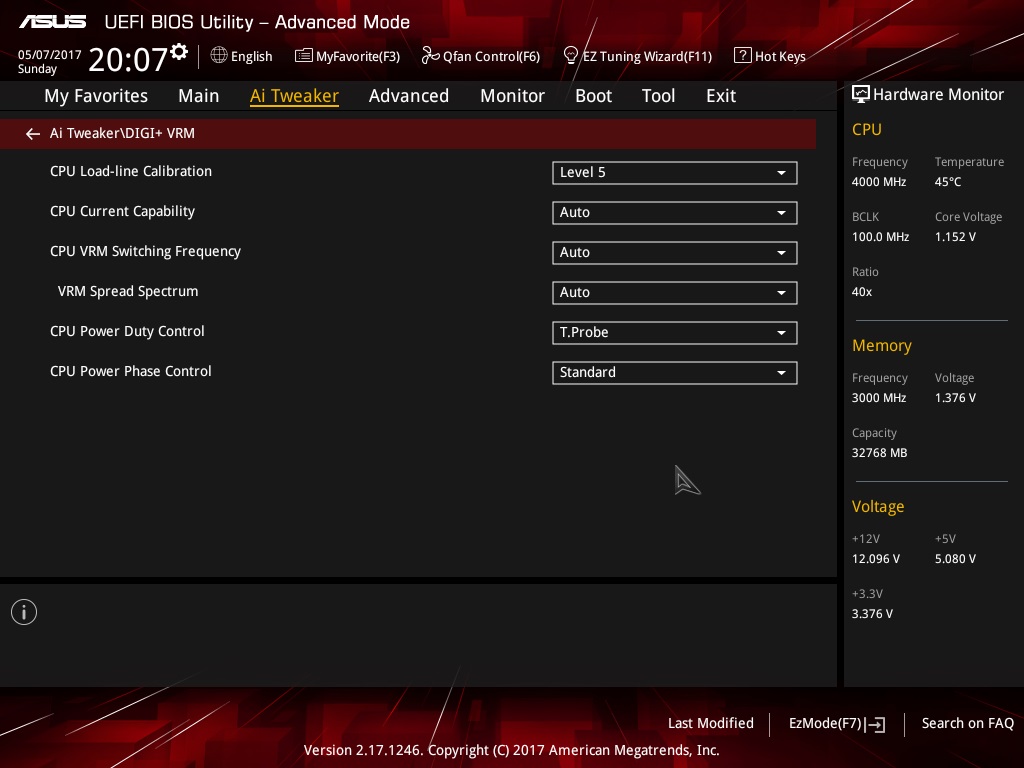Open CPU VRM Switching Frequency dropdown
Screen dimensions: 1024x768
point(675,253)
